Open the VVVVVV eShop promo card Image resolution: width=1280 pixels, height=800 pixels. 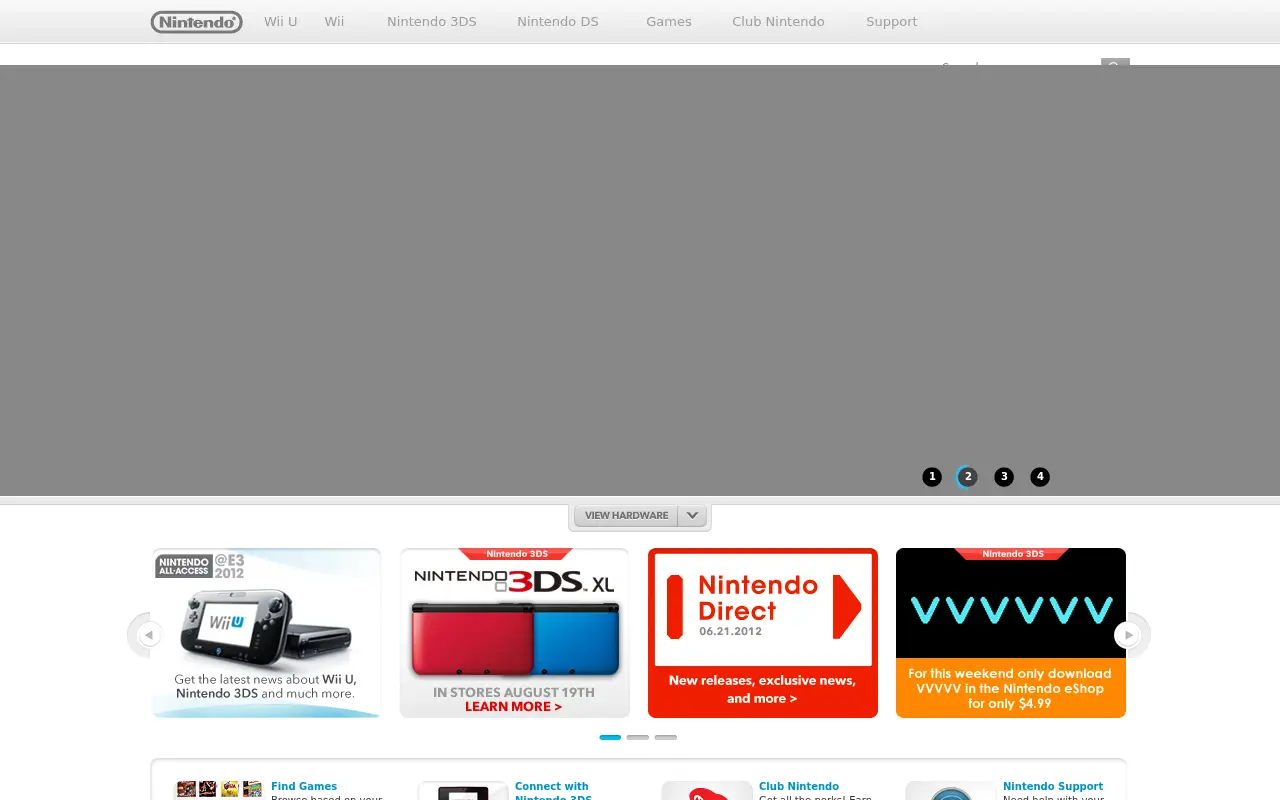pyautogui.click(x=1011, y=633)
